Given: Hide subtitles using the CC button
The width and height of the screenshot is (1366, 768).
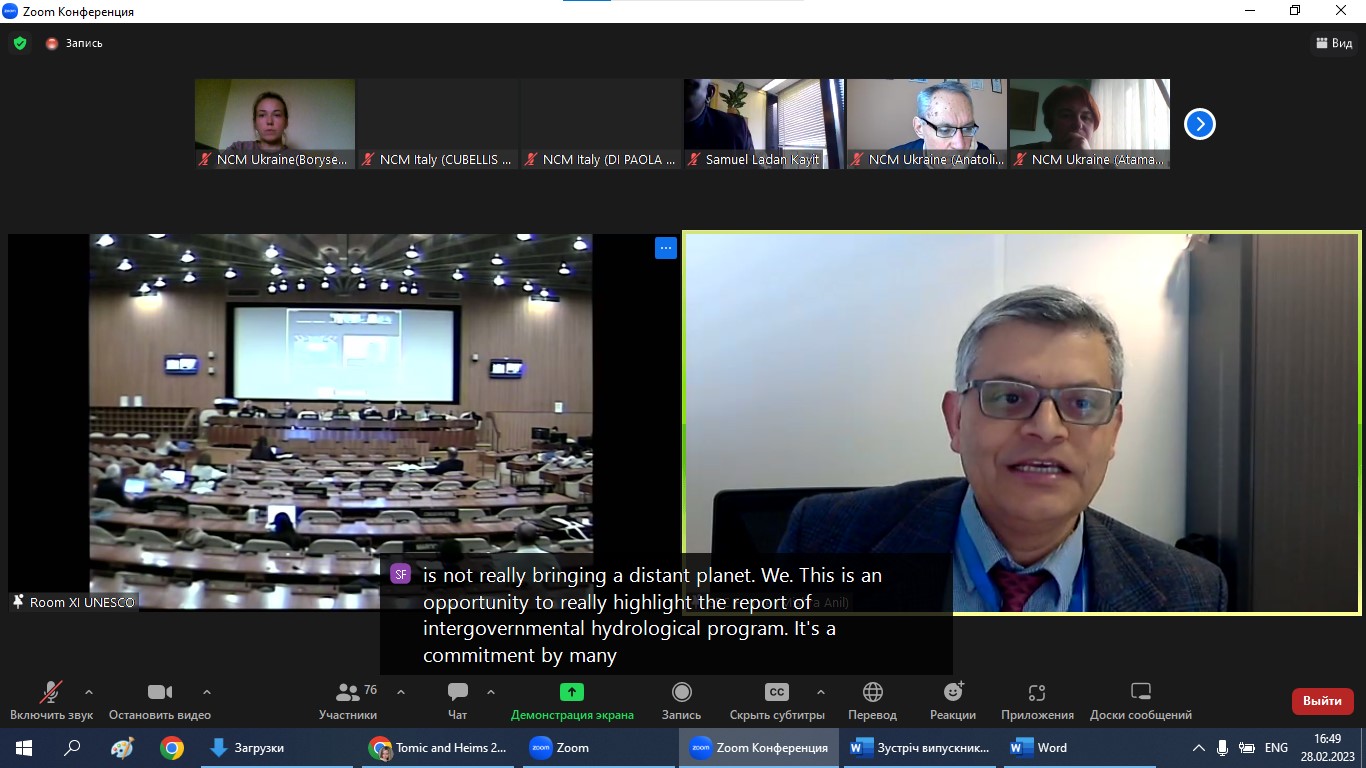Looking at the screenshot, I should 776,693.
